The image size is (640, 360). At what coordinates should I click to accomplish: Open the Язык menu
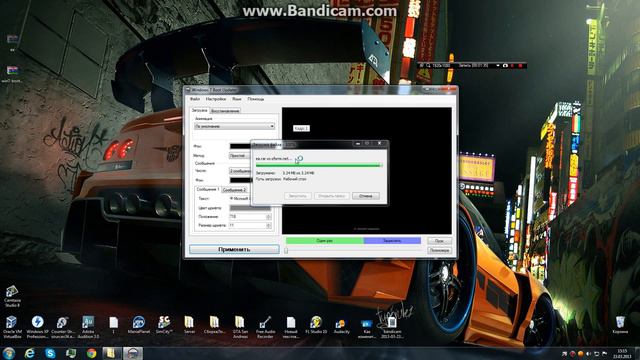click(237, 99)
